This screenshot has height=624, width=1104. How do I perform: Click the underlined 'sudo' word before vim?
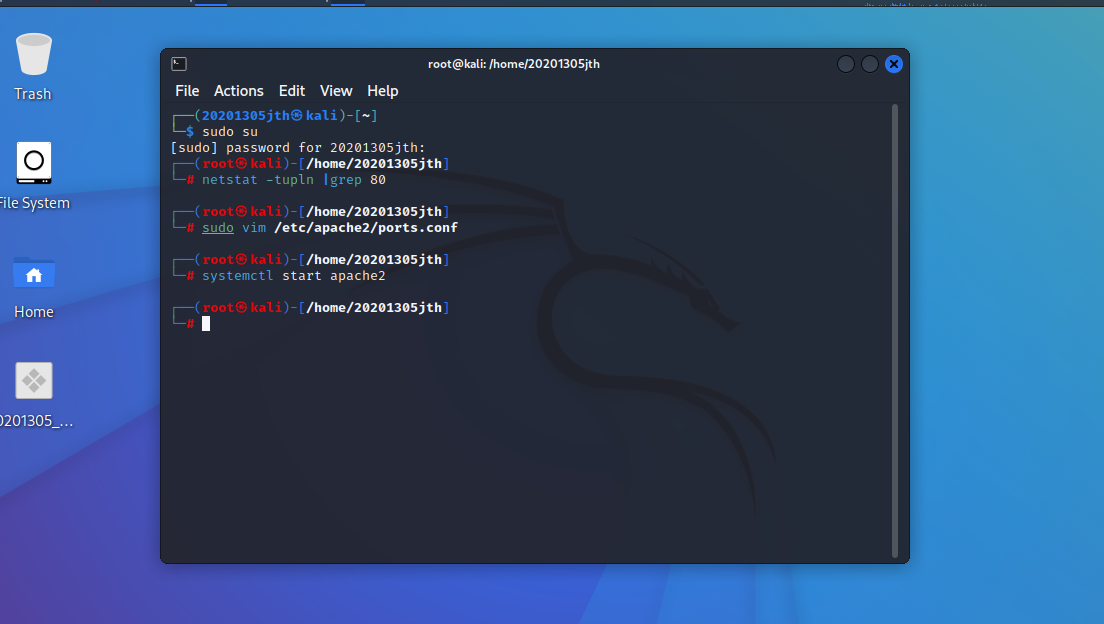(218, 227)
